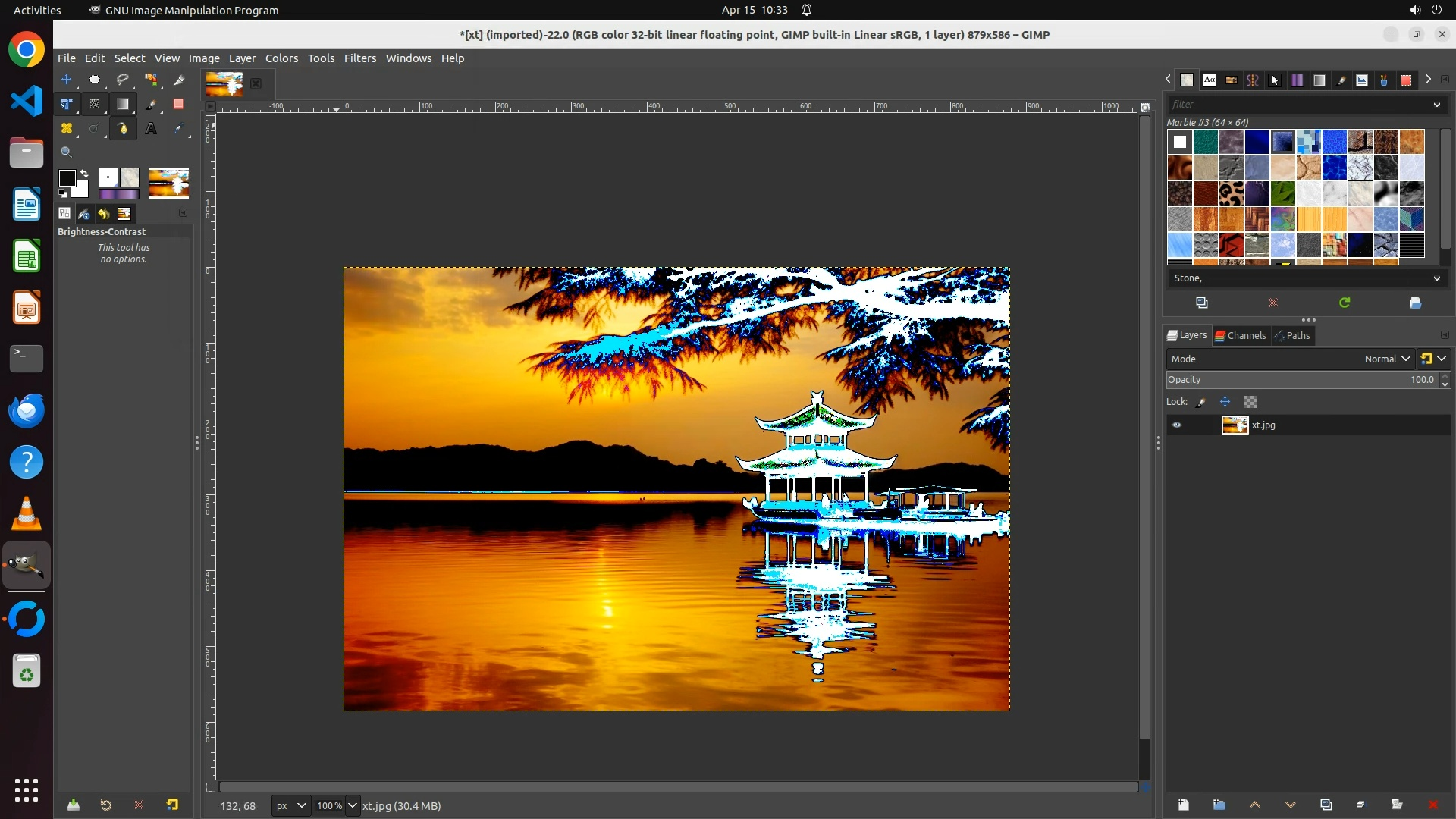Select the Color Picker eyedropper tool

[x=179, y=129]
